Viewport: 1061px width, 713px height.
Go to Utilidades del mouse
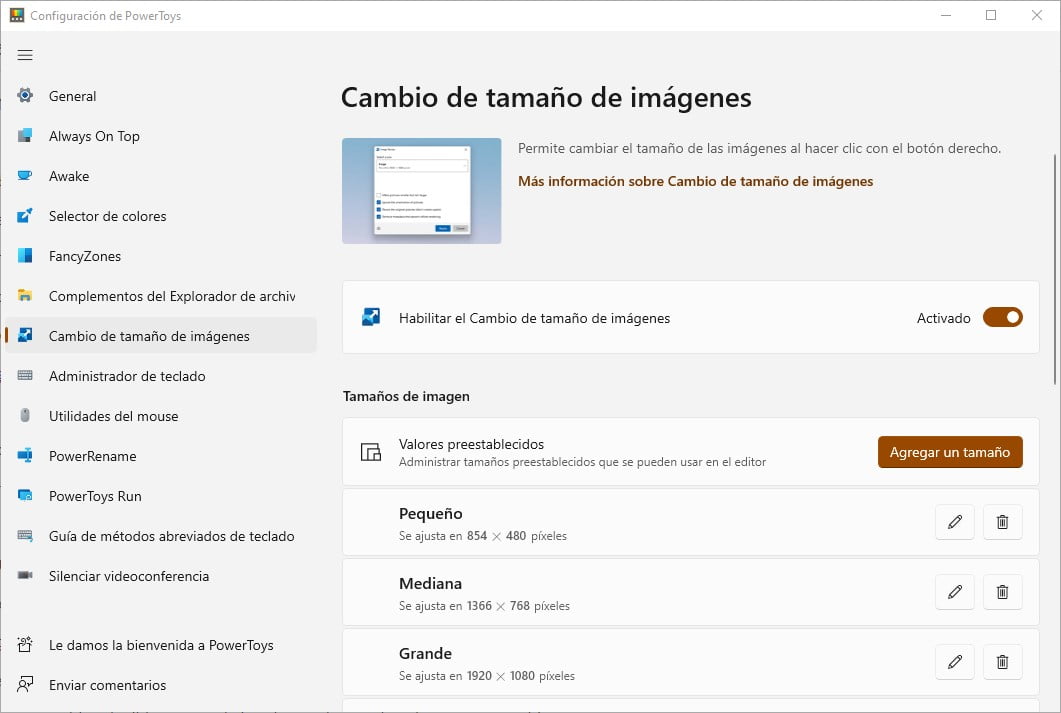pos(161,415)
